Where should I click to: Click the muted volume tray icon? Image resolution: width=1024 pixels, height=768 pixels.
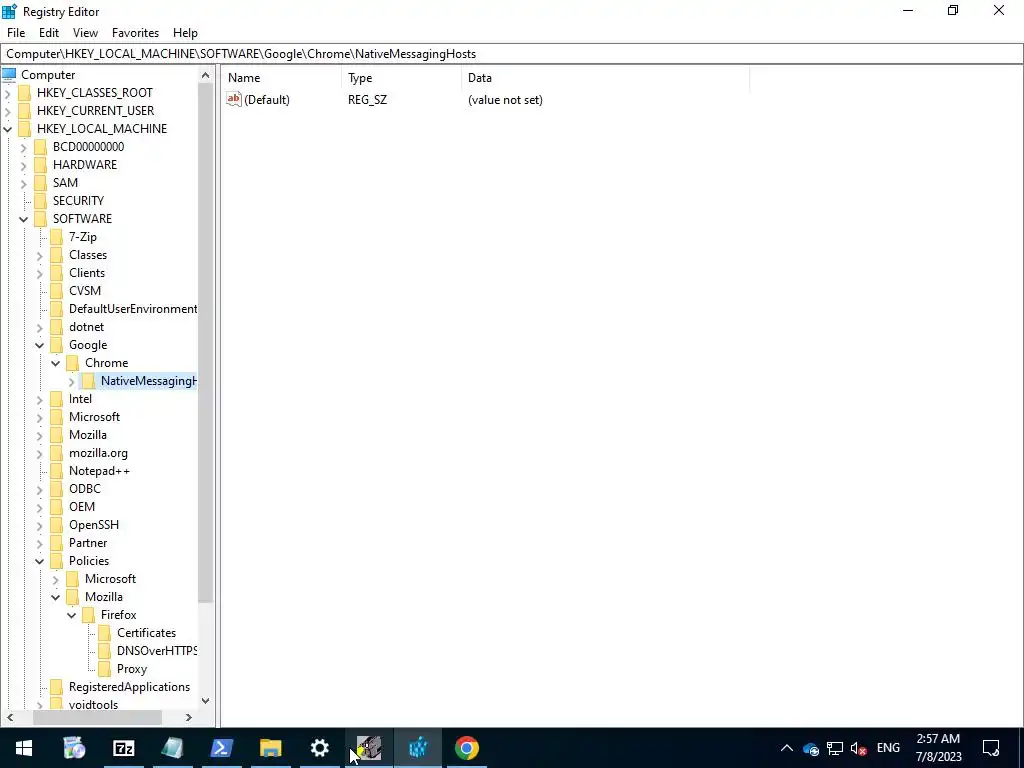(858, 748)
